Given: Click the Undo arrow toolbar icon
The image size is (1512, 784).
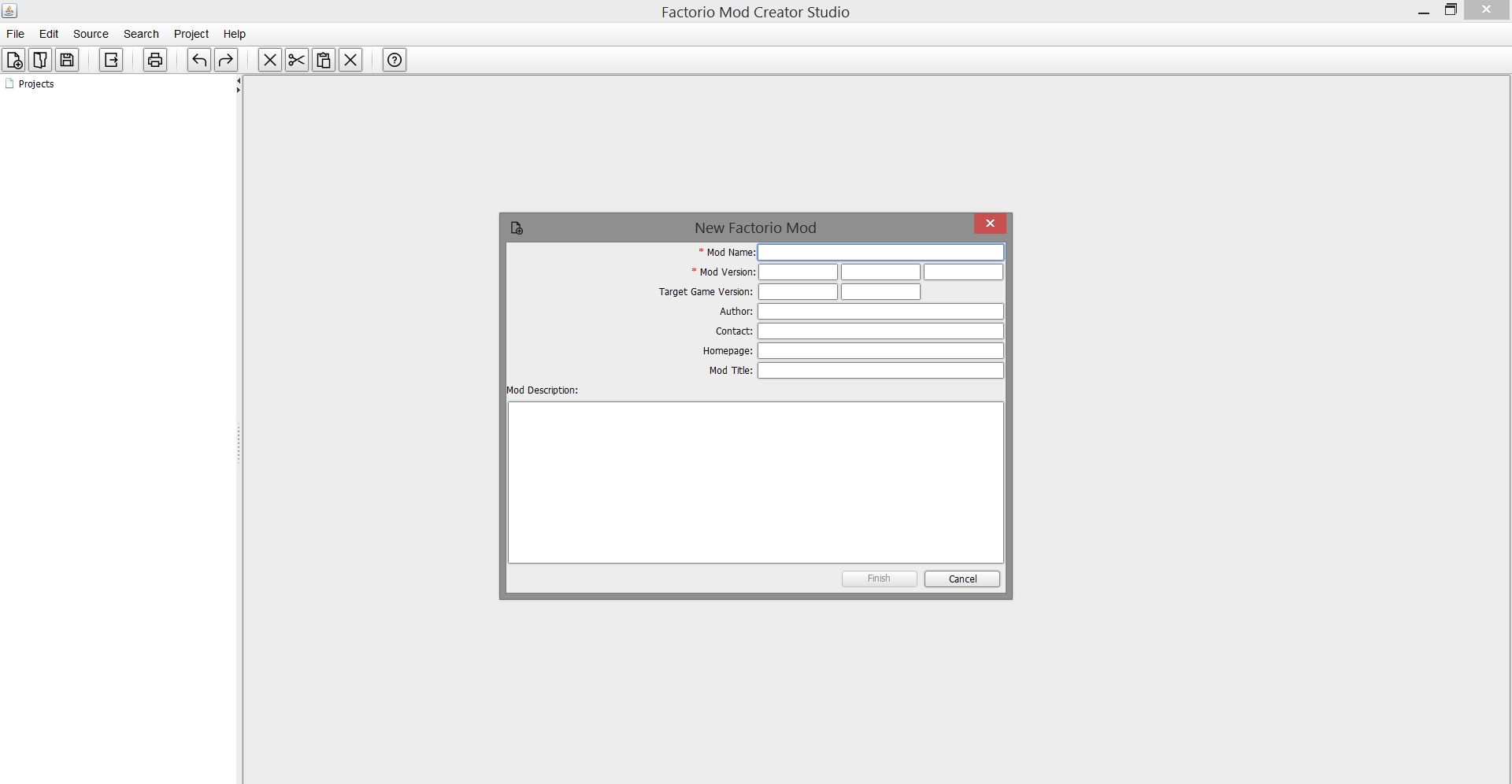Looking at the screenshot, I should click(199, 61).
